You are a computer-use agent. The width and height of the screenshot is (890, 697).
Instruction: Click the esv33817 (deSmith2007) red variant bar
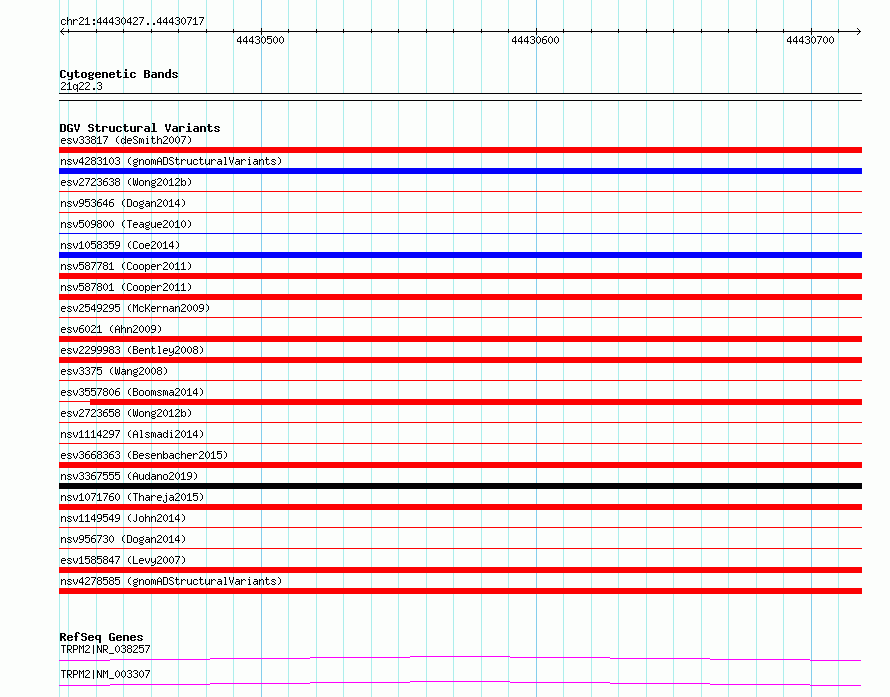[x=460, y=150]
